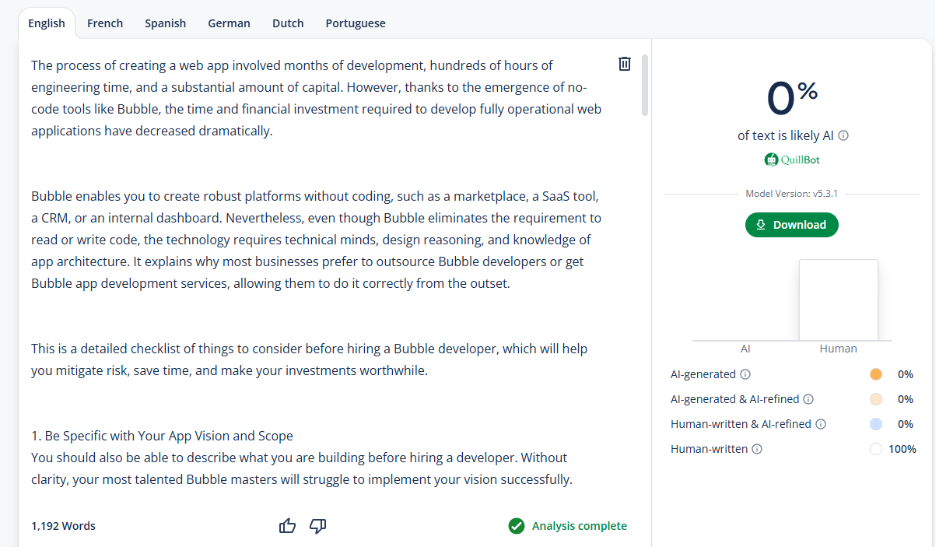Click the orange AI-generated color dot
The width and height of the screenshot is (936, 547).
pyautogui.click(x=876, y=374)
